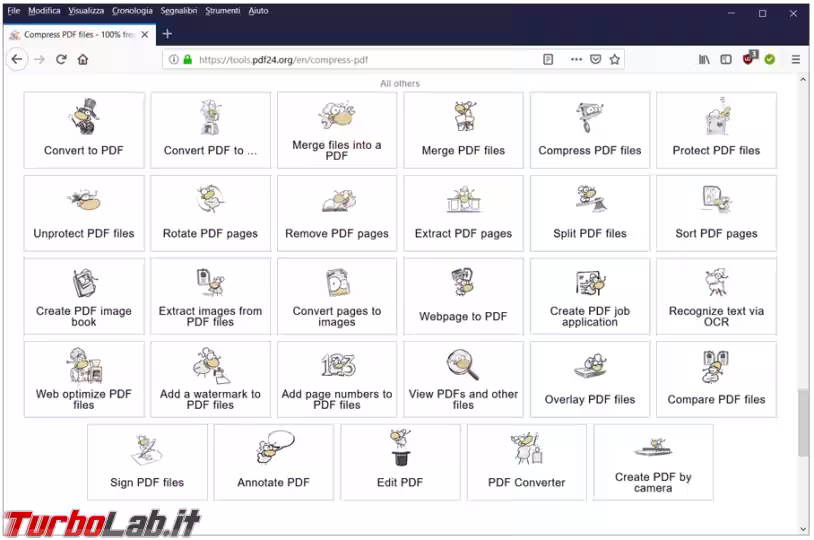Bookmark this page with the star
The width and height of the screenshot is (814, 540).
[x=615, y=60]
